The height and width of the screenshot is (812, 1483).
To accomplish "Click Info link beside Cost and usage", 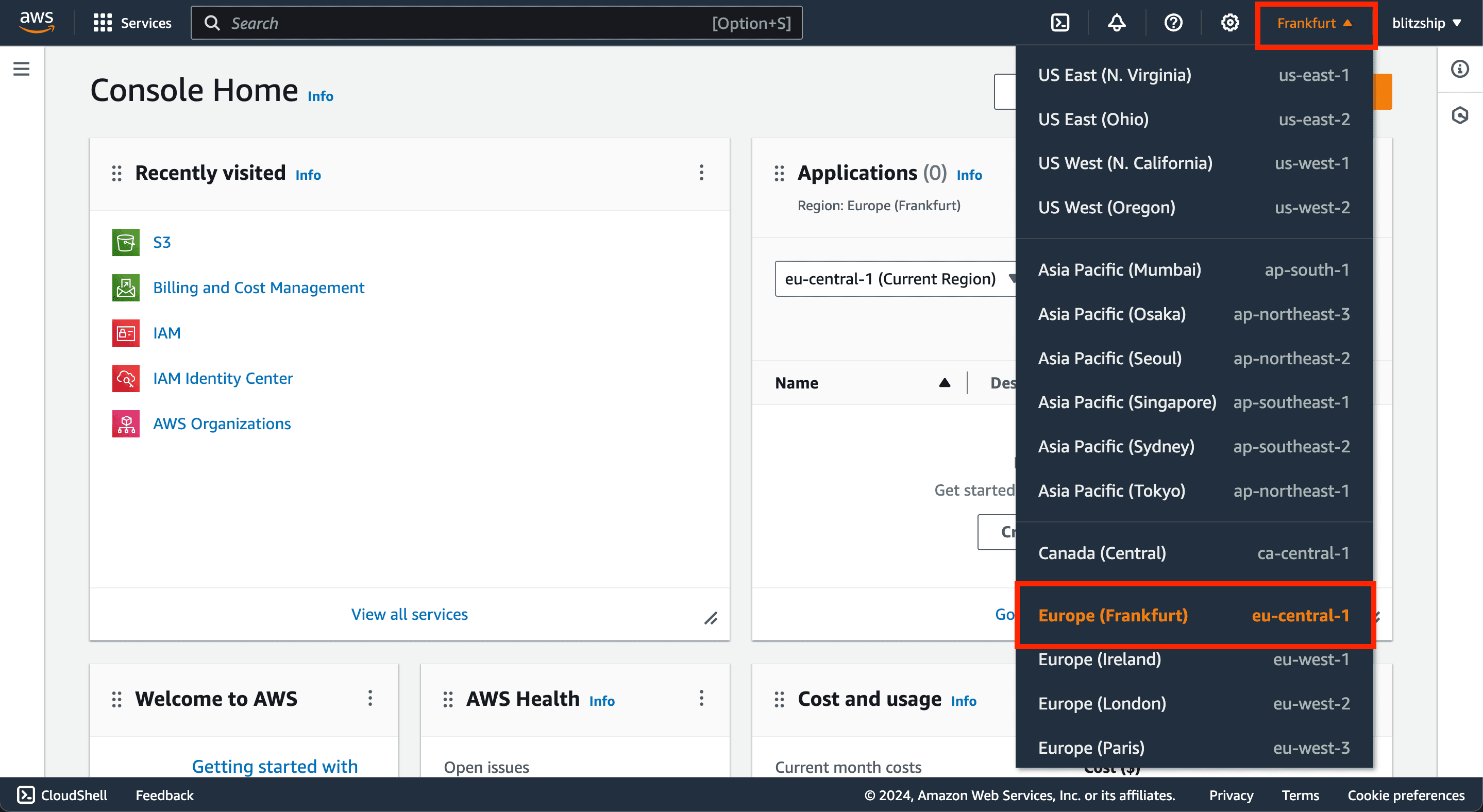I will (964, 701).
